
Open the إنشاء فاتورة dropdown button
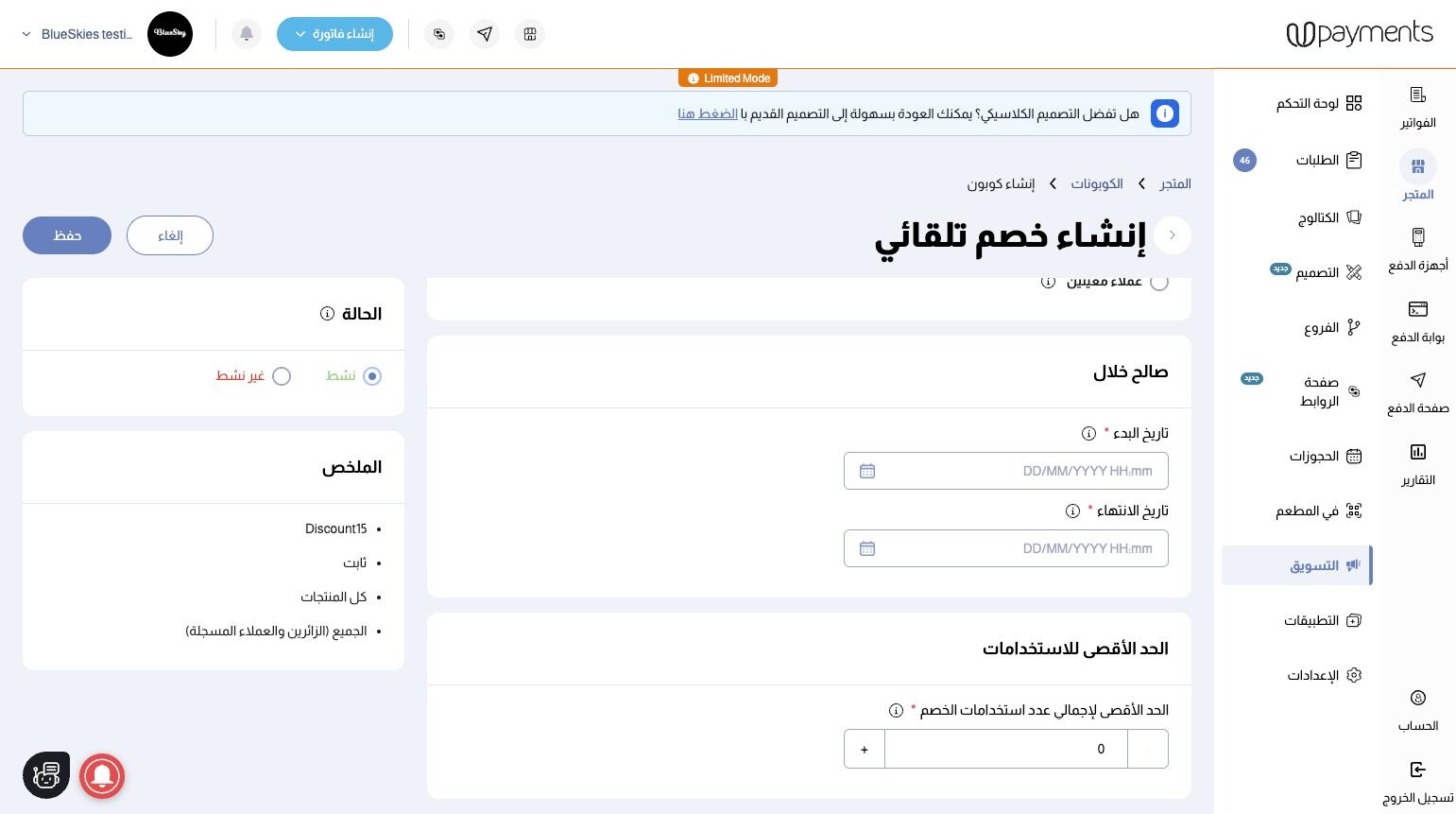[x=334, y=34]
